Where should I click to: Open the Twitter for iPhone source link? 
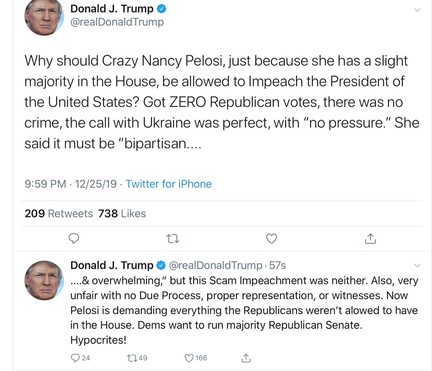point(169,184)
